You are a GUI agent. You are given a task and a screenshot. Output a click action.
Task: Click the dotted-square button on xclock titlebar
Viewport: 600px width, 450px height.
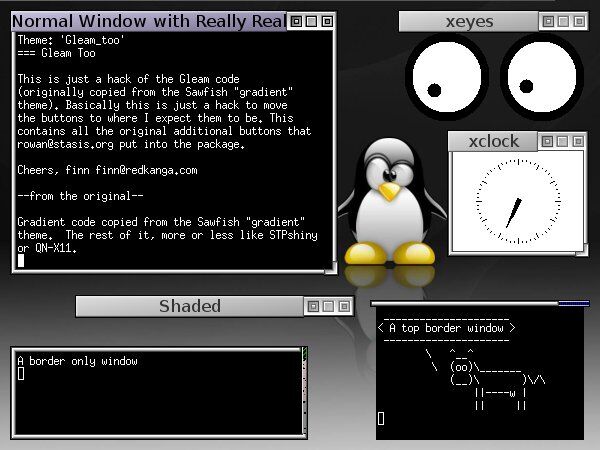(547, 142)
